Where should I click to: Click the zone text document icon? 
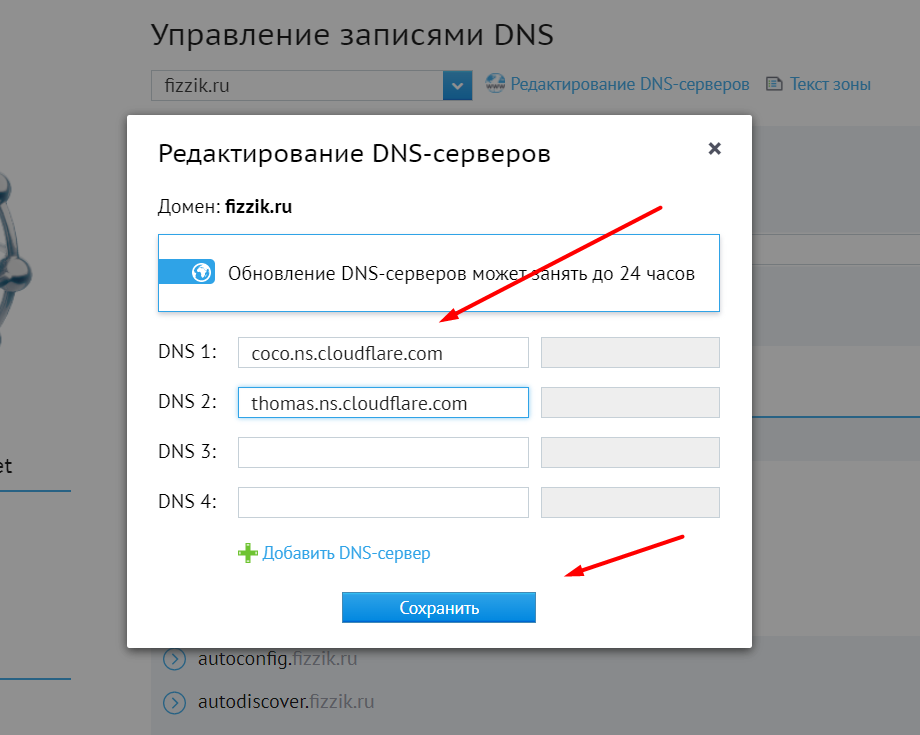click(x=774, y=84)
